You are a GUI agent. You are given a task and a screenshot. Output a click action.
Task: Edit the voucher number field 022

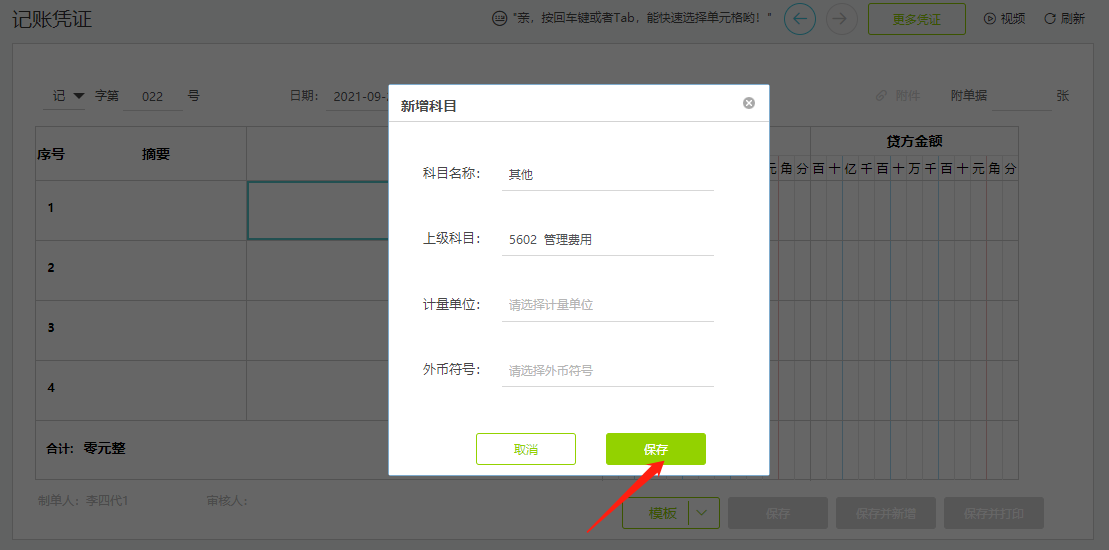click(x=153, y=97)
